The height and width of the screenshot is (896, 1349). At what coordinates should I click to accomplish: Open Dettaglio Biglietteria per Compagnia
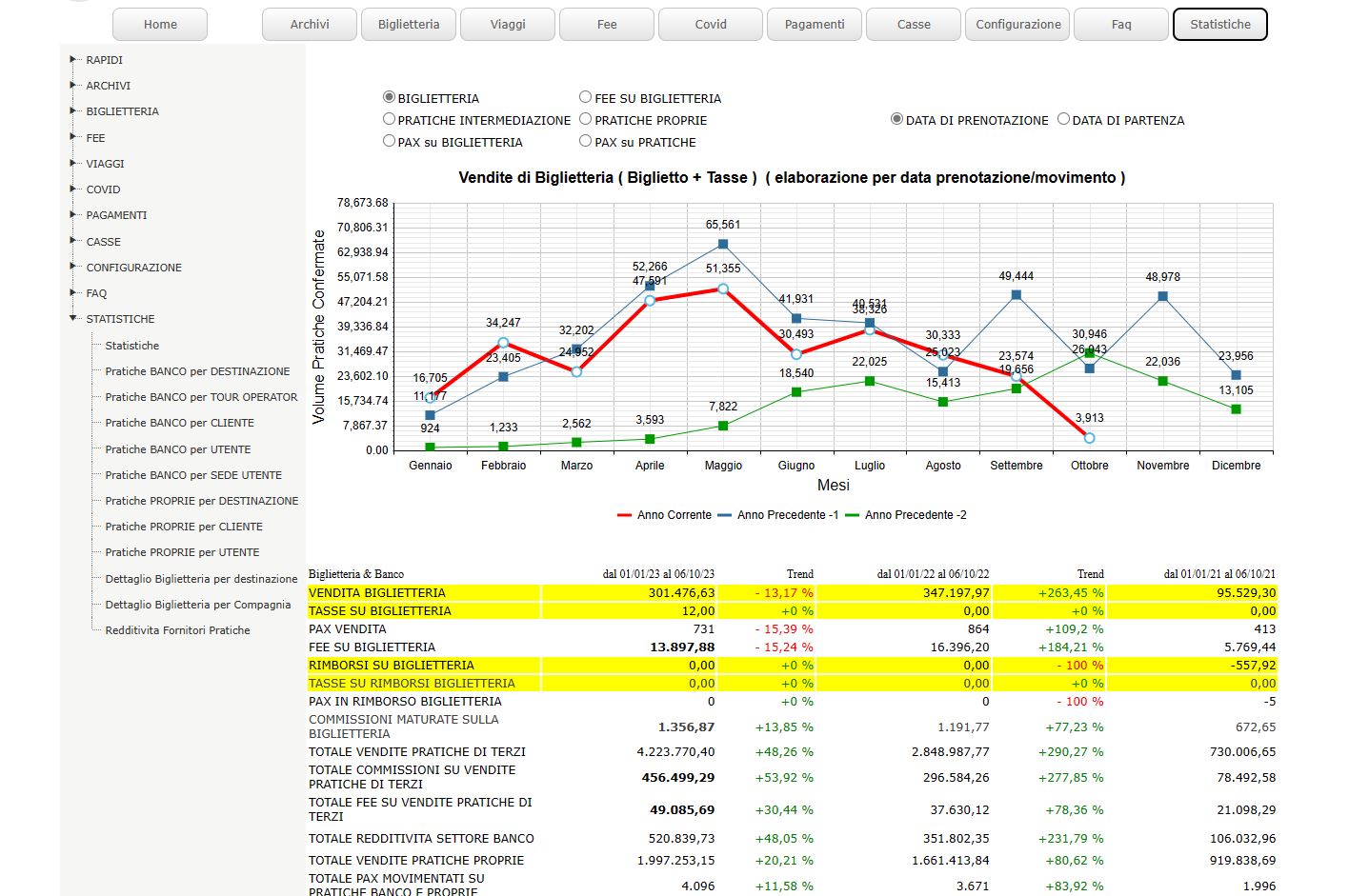click(198, 605)
